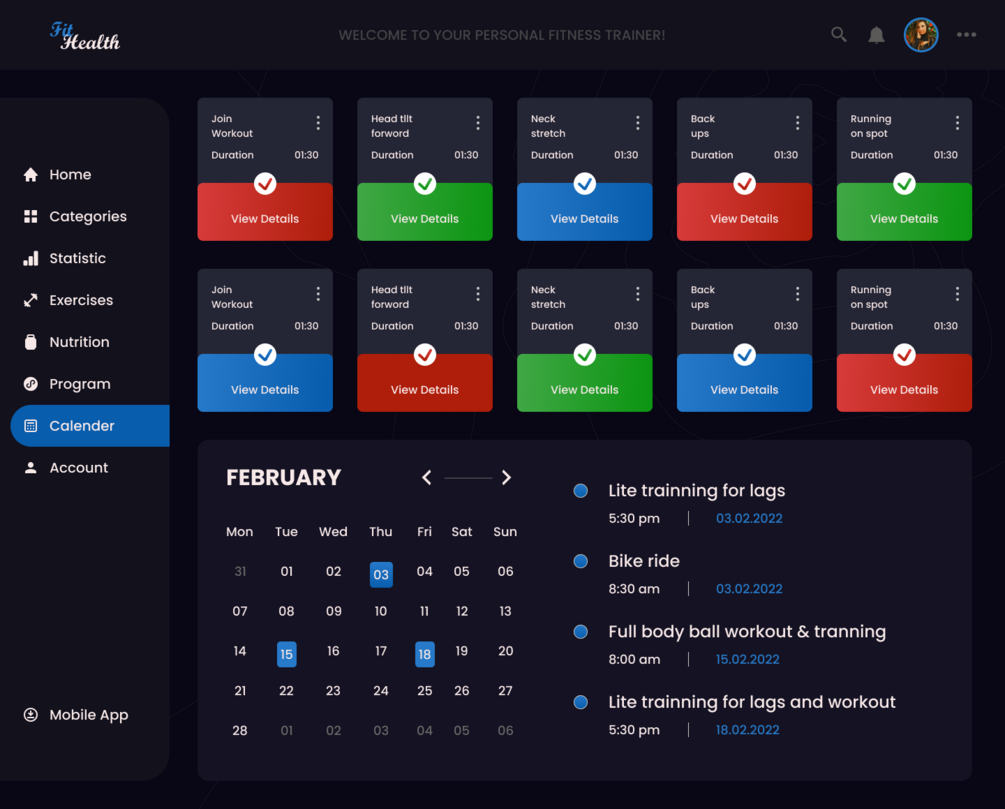Open notifications bell icon
This screenshot has height=809, width=1005.
point(876,35)
